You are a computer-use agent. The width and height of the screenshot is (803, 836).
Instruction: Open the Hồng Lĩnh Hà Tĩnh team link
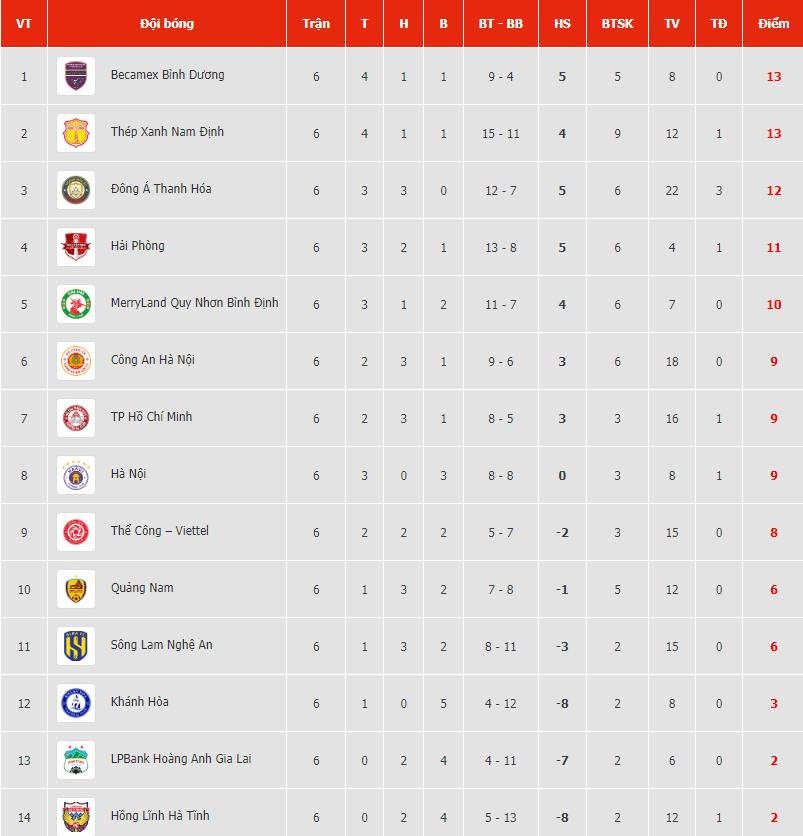160,816
